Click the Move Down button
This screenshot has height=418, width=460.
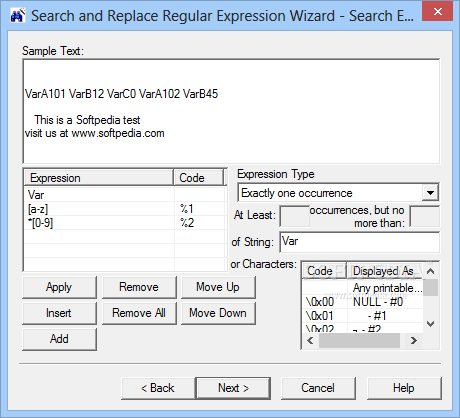click(218, 313)
